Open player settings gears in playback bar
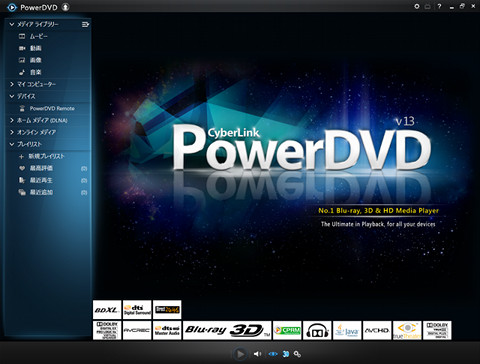The image size is (480, 364). pos(297,354)
